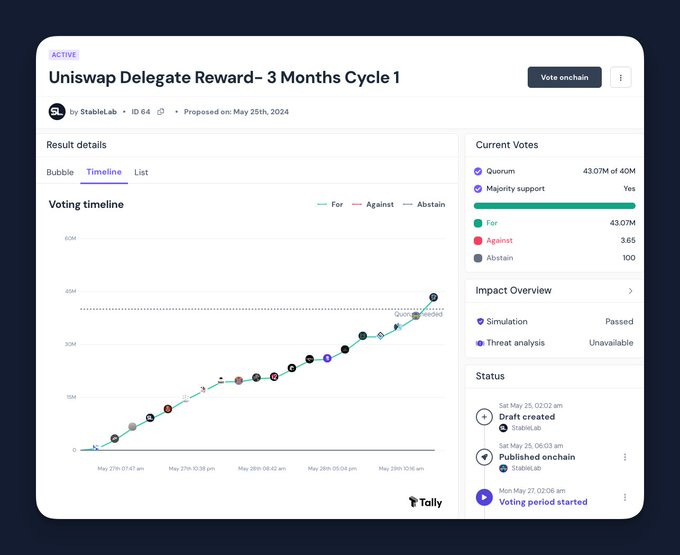Click the Against vote count 3.65
The width and height of the screenshot is (680, 555).
click(x=628, y=240)
